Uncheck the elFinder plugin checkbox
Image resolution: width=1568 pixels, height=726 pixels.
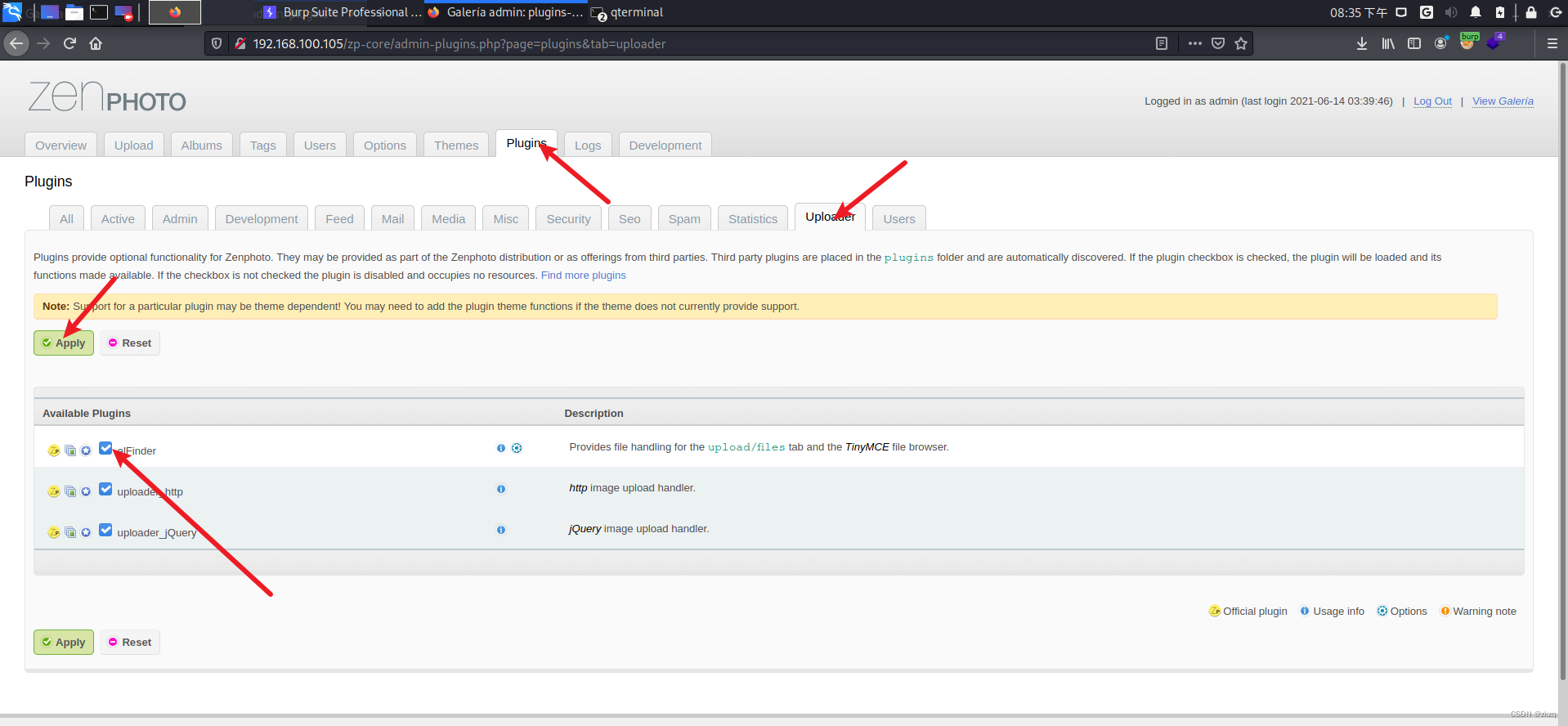coord(105,448)
